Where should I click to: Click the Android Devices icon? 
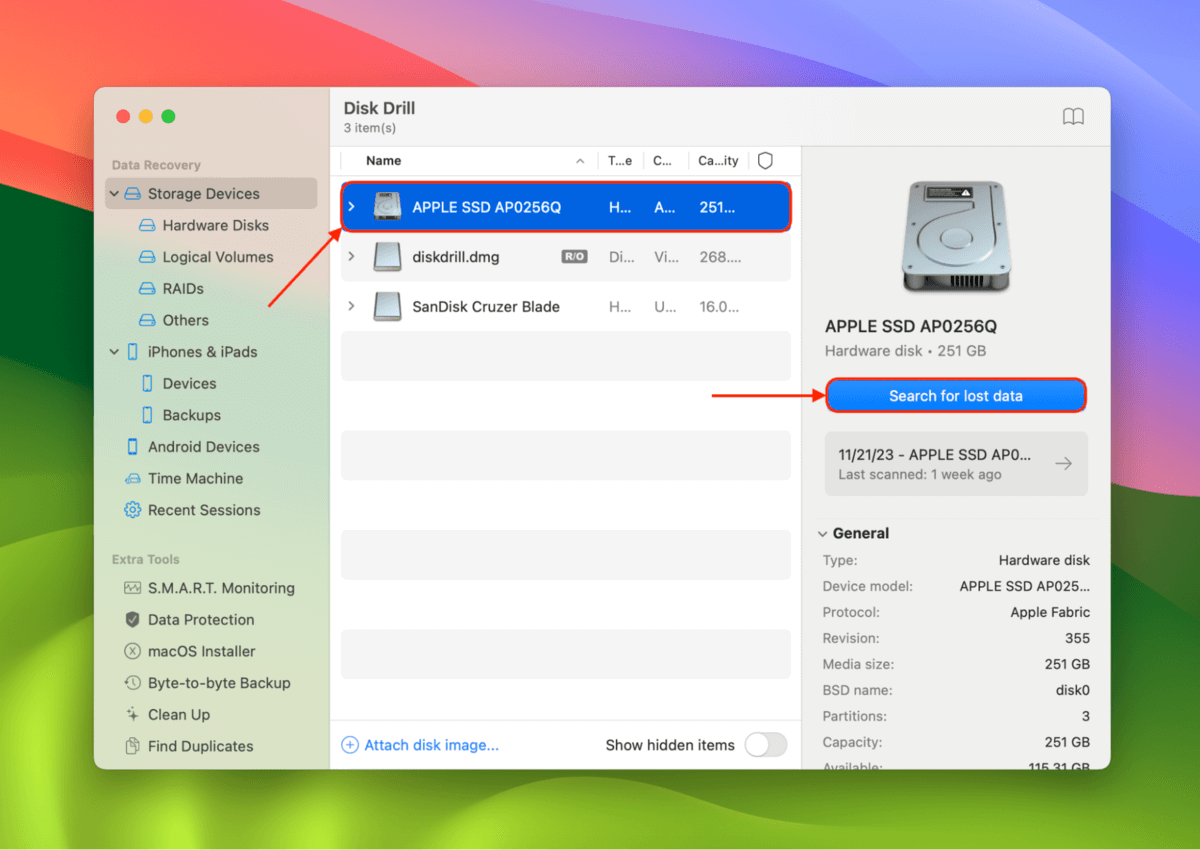point(133,447)
